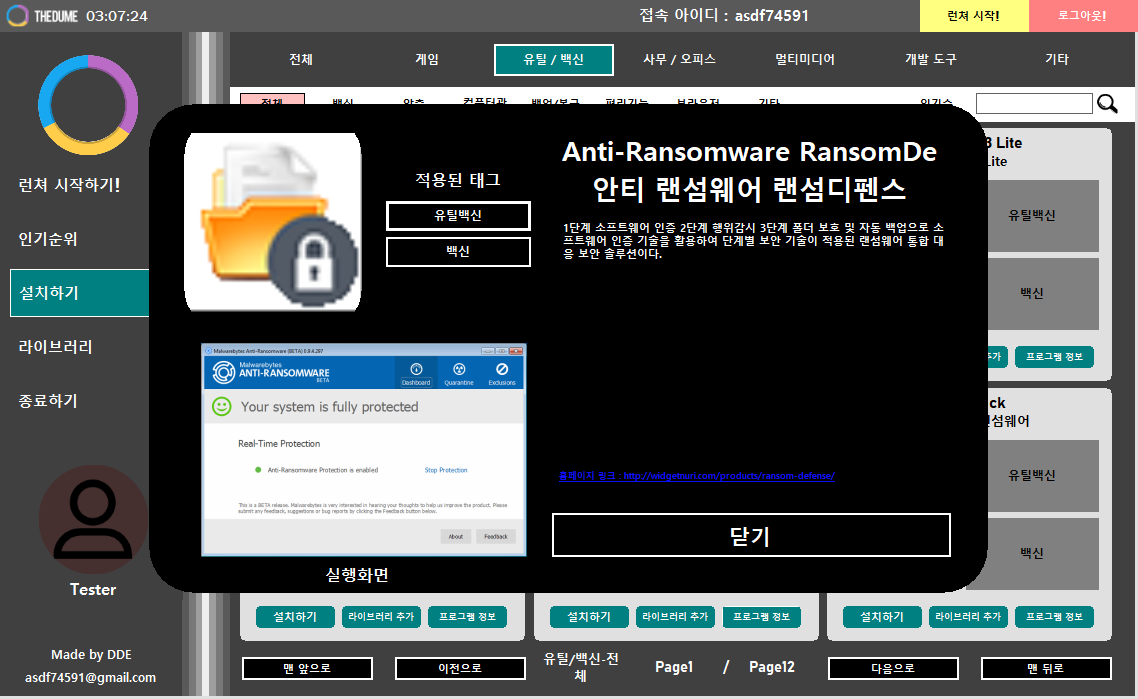Click the middle card's 프로그램 정보 button

point(761,617)
